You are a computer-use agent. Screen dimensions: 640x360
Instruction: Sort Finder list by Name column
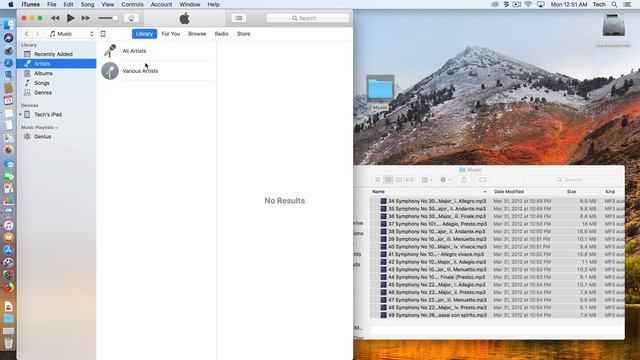430,192
